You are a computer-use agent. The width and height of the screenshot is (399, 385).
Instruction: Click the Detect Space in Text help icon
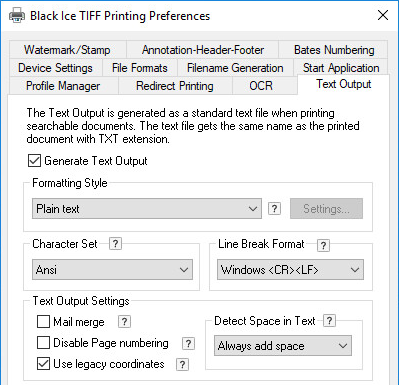click(329, 321)
